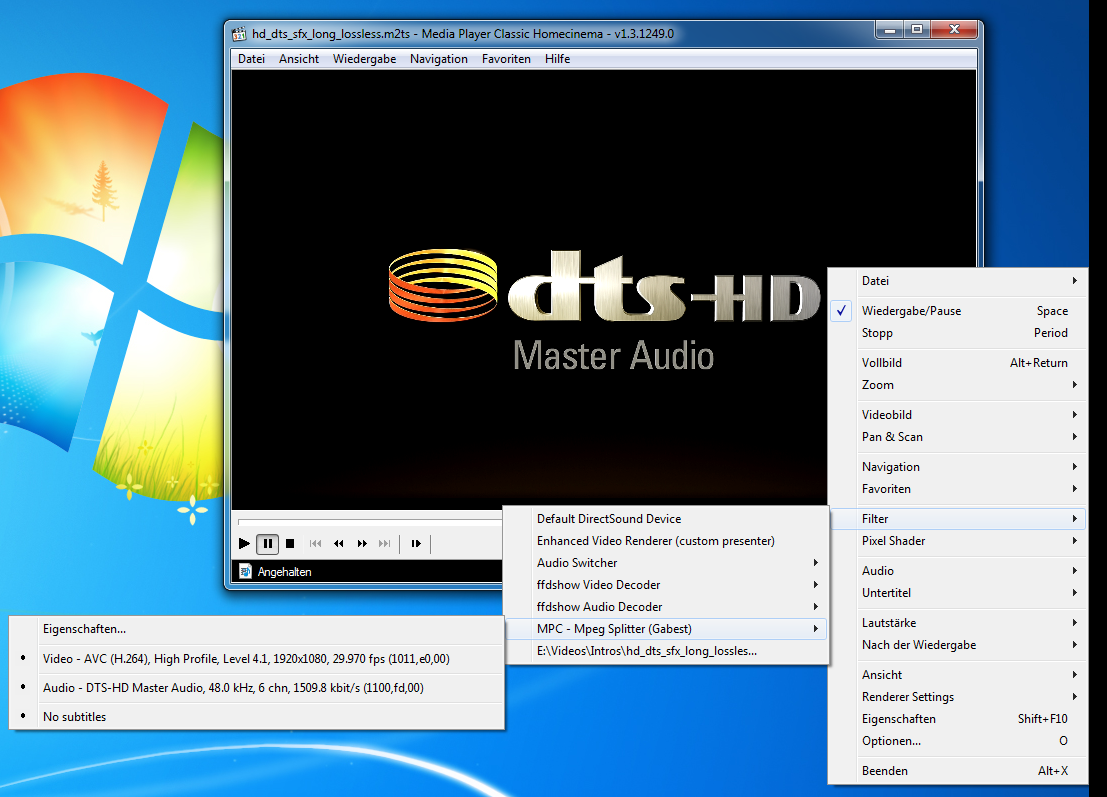Minimize the Media Player Classic window
Viewport: 1107px width, 797px height.
[890, 30]
